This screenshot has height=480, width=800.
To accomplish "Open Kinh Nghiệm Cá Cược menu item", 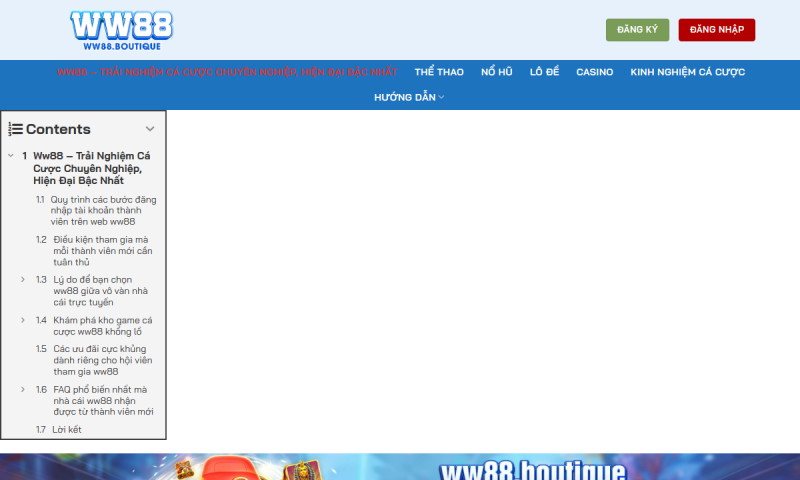I will [687, 72].
